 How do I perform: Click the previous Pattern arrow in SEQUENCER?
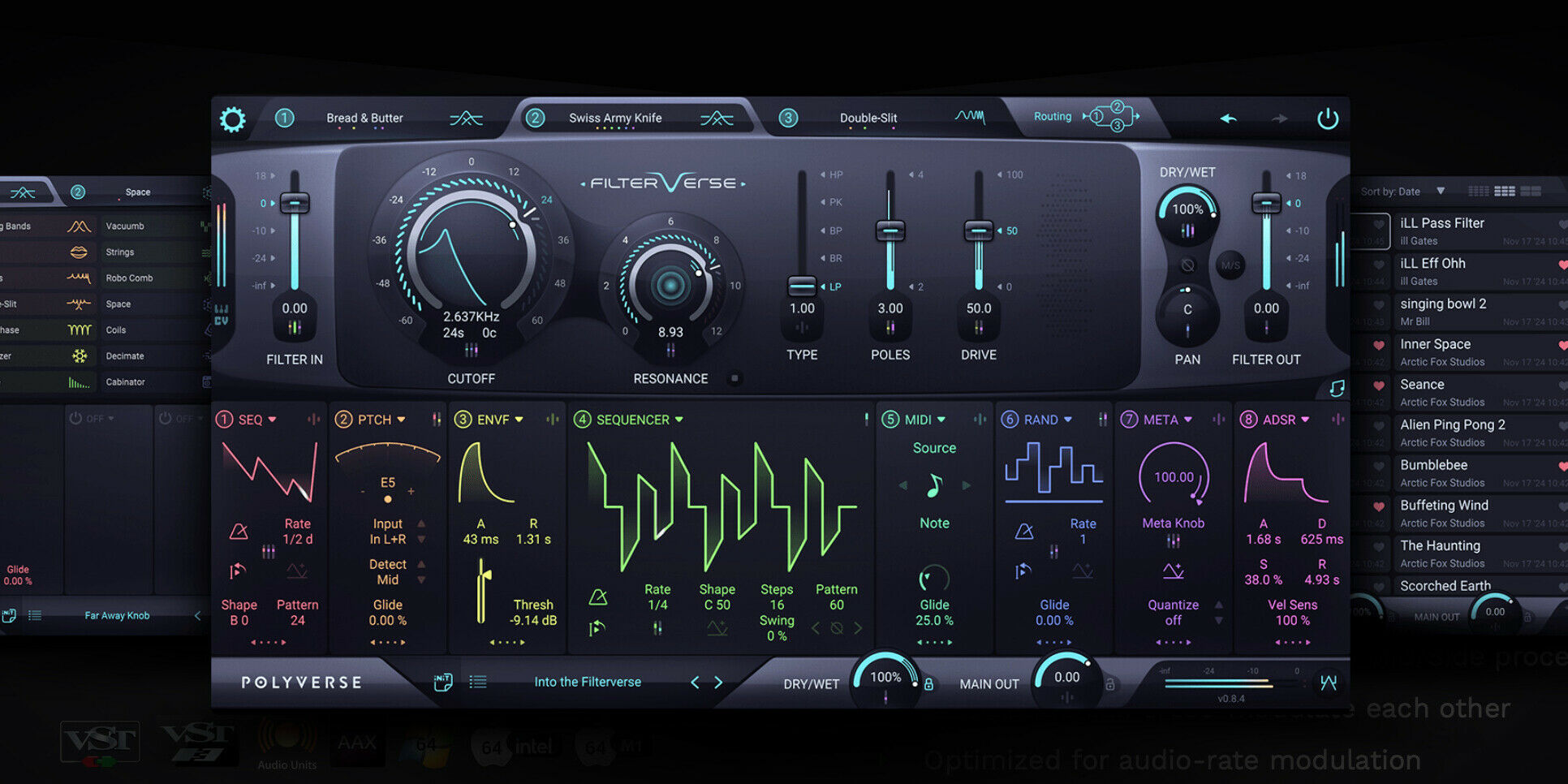pos(816,627)
